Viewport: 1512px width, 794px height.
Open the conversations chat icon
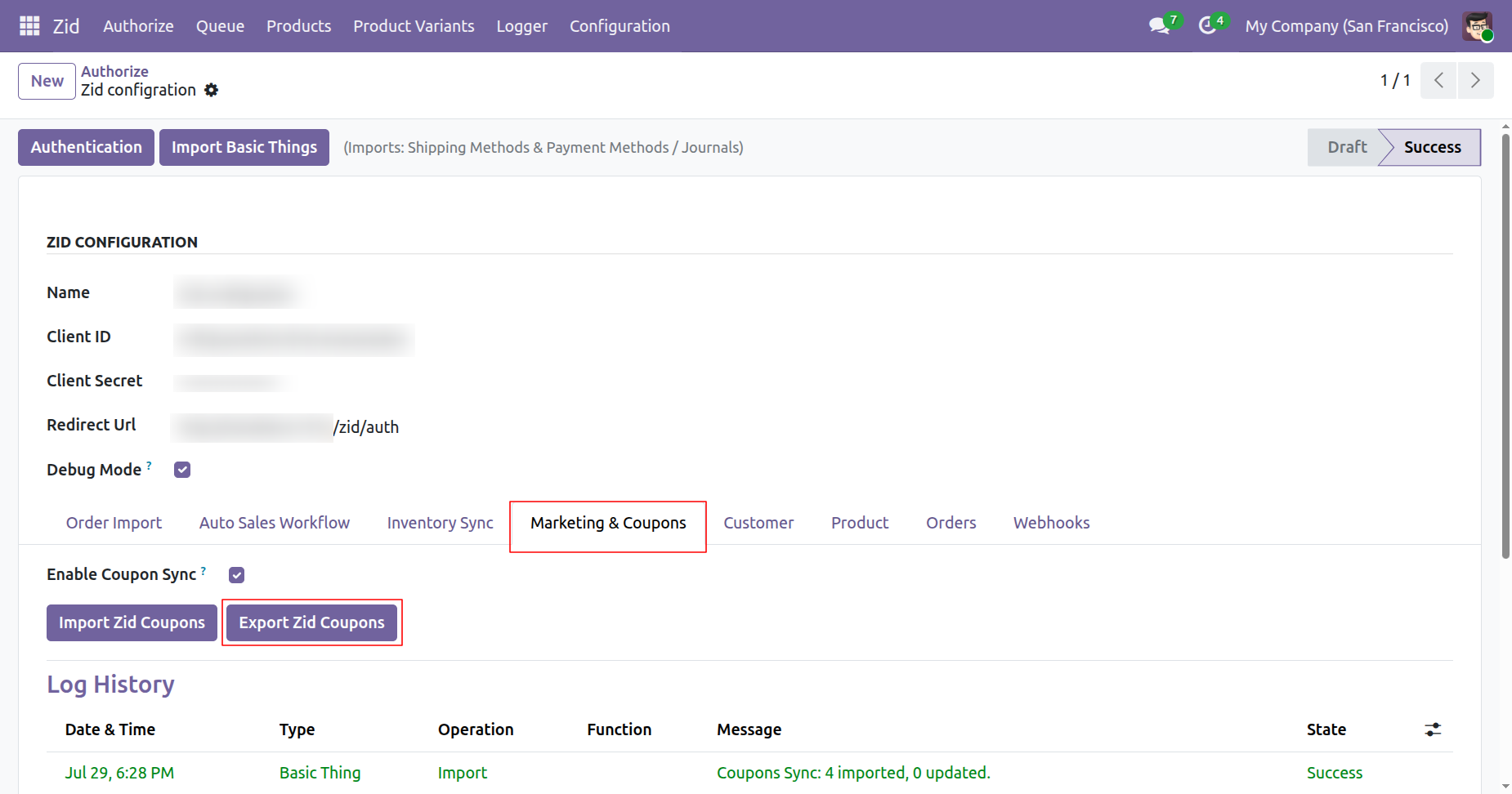pyautogui.click(x=1160, y=26)
